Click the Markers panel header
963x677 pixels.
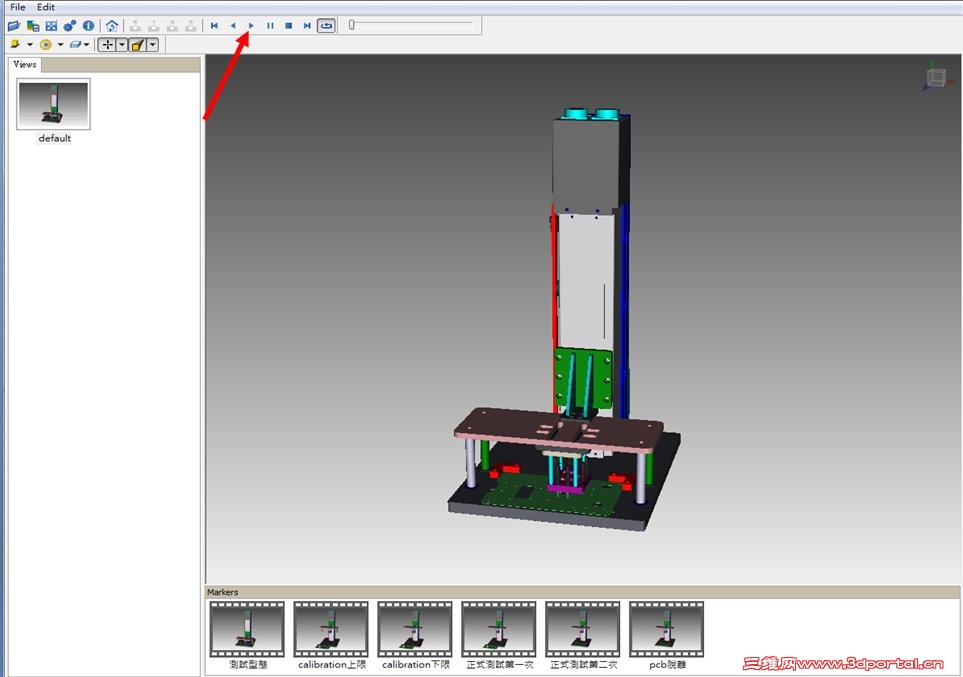click(582, 592)
